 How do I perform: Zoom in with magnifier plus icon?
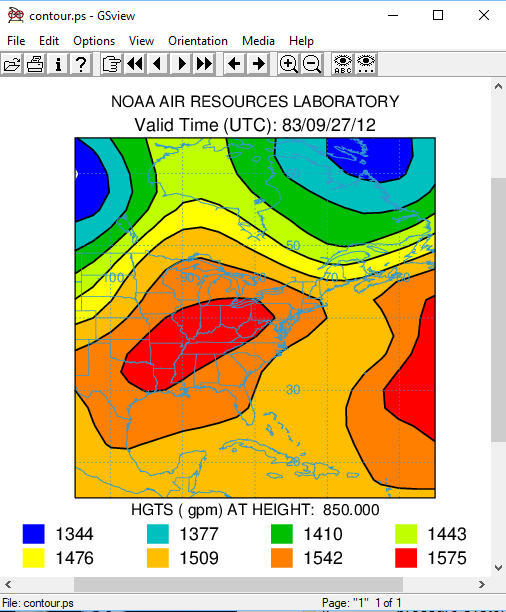click(x=288, y=64)
